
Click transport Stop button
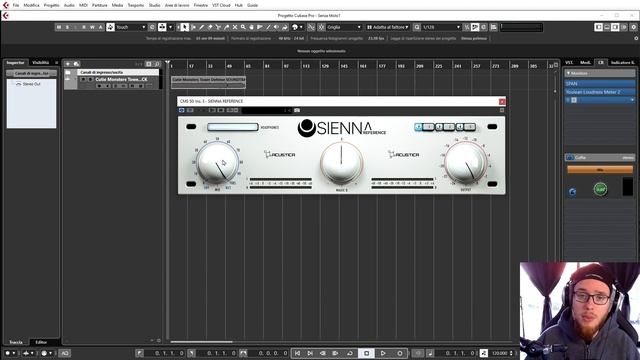tap(366, 353)
